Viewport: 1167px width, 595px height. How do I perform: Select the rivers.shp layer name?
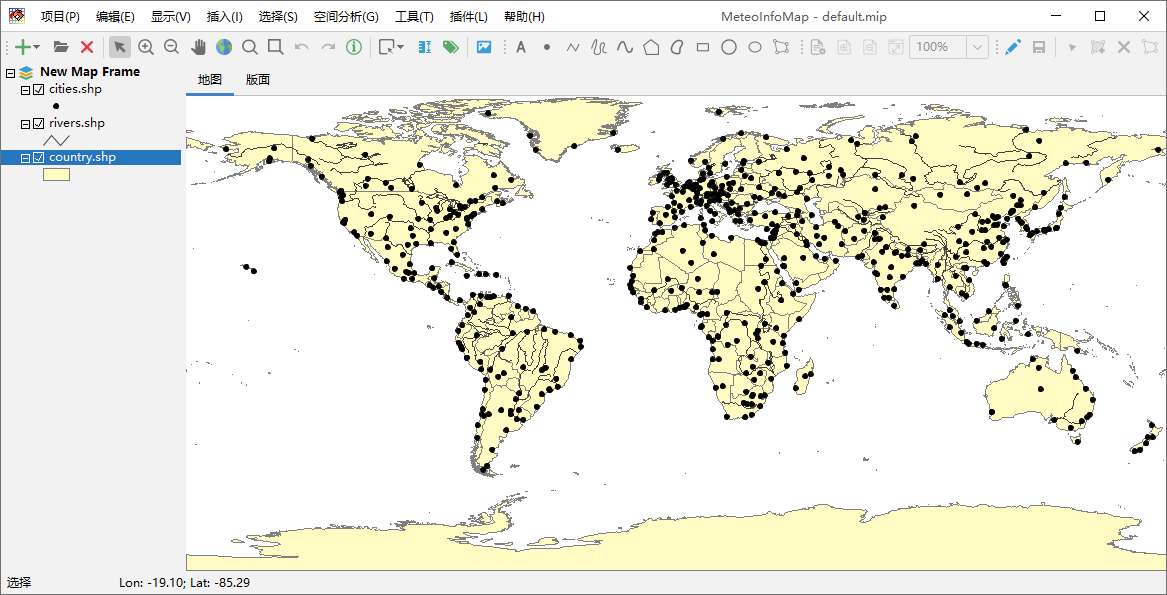pyautogui.click(x=76, y=124)
